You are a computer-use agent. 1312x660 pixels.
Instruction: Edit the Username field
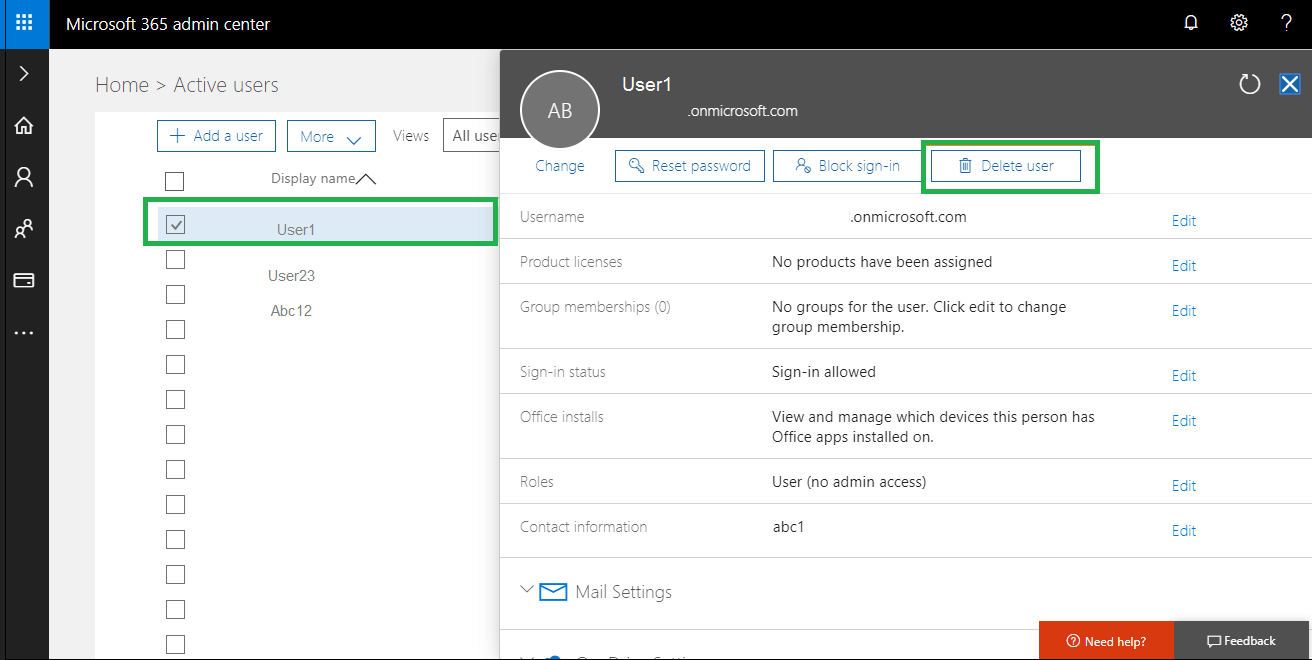1184,221
